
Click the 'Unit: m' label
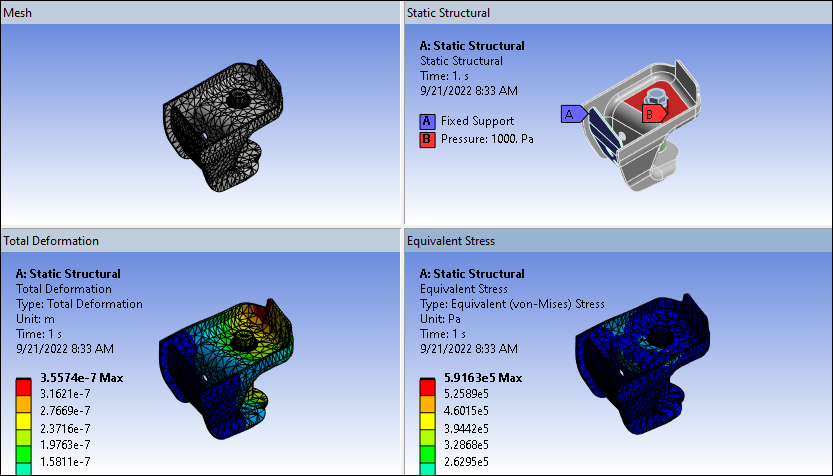pyautogui.click(x=35, y=319)
